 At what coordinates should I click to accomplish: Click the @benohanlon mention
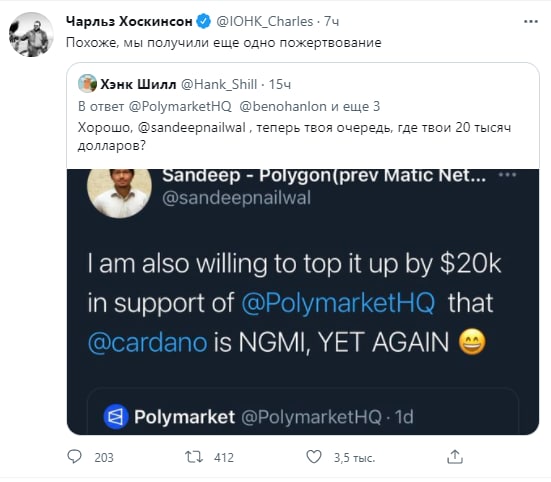pyautogui.click(x=283, y=106)
